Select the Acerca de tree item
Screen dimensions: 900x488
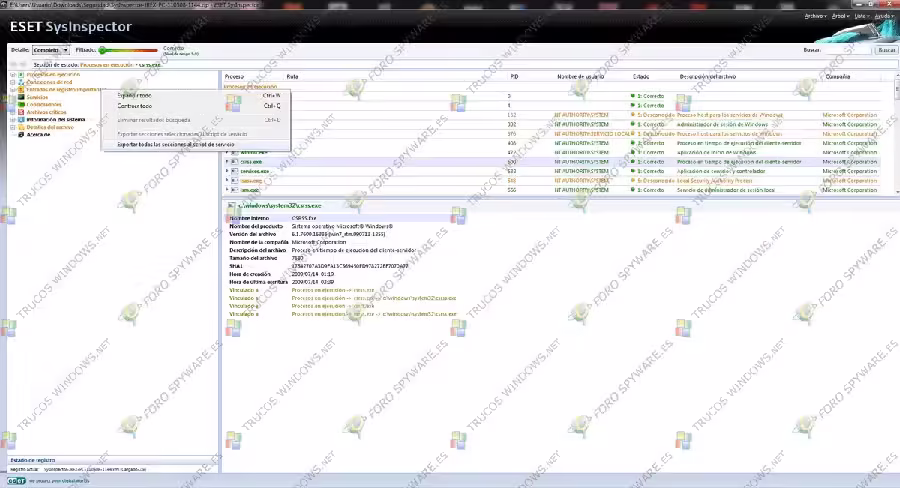38,134
